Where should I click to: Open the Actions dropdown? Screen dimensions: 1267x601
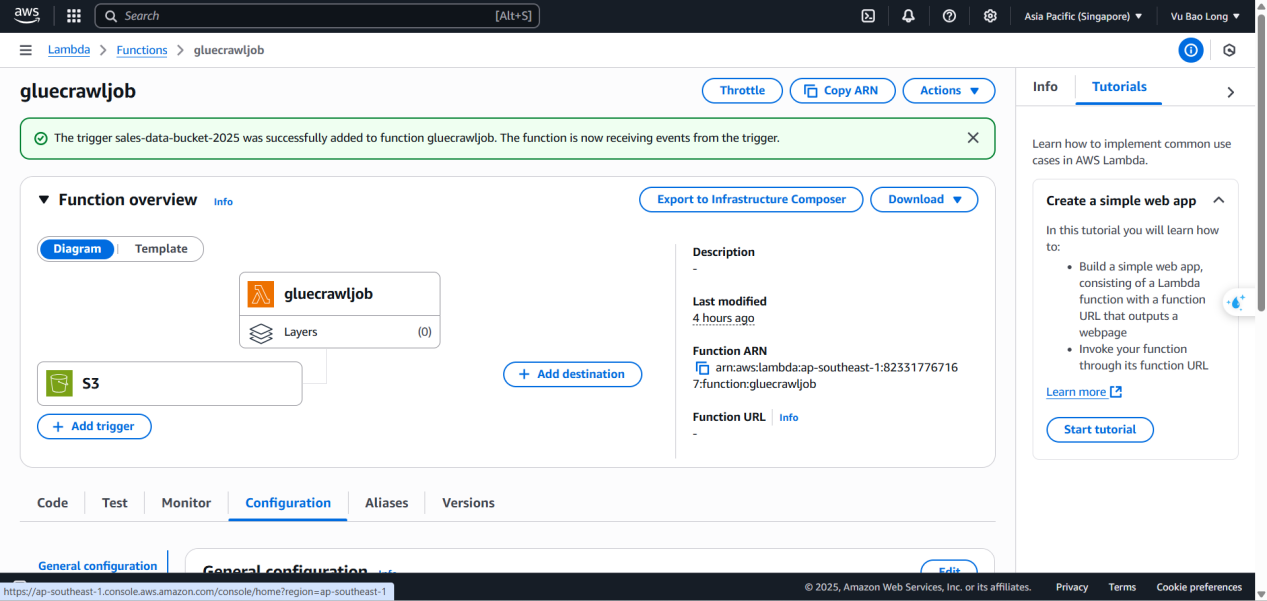coord(949,90)
